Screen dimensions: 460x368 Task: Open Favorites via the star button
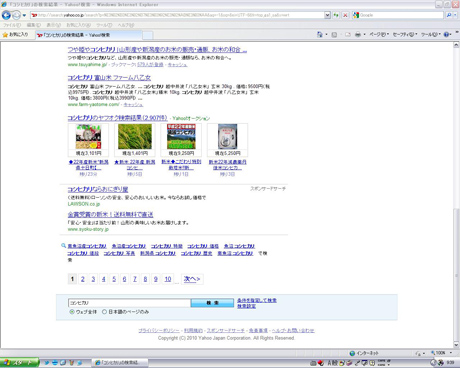pos(15,35)
